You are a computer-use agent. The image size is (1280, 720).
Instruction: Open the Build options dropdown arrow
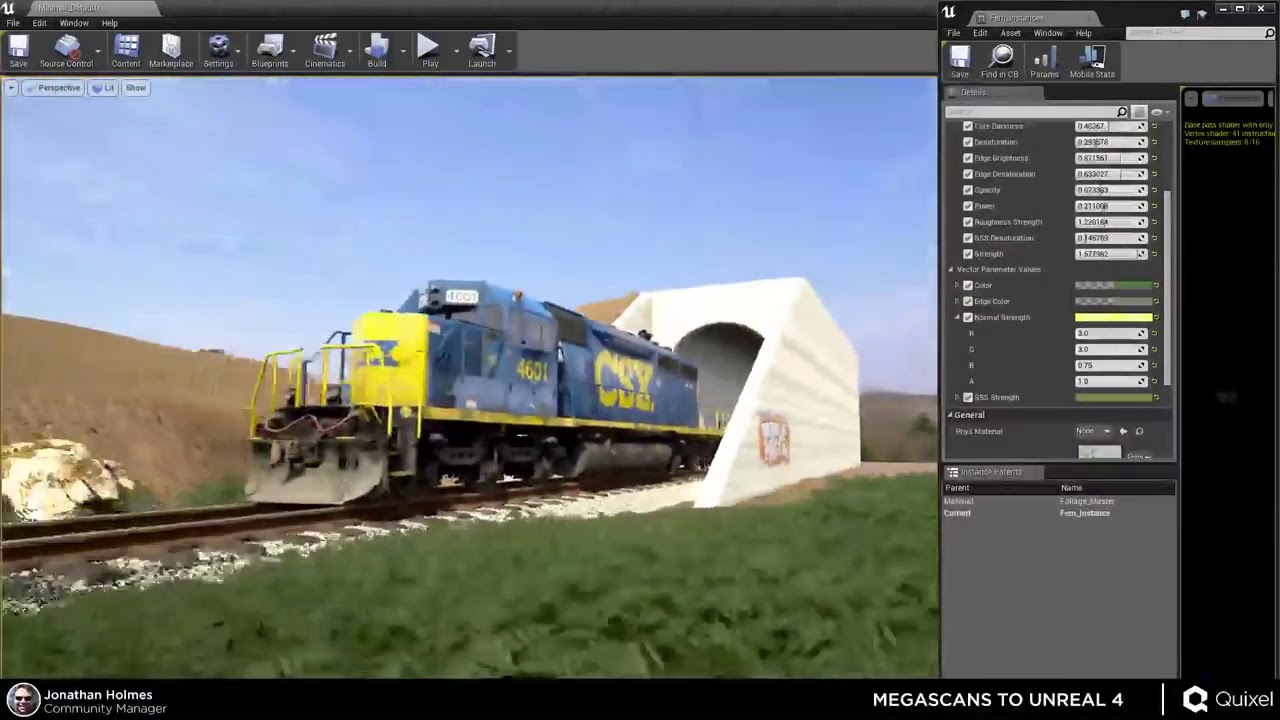(403, 51)
